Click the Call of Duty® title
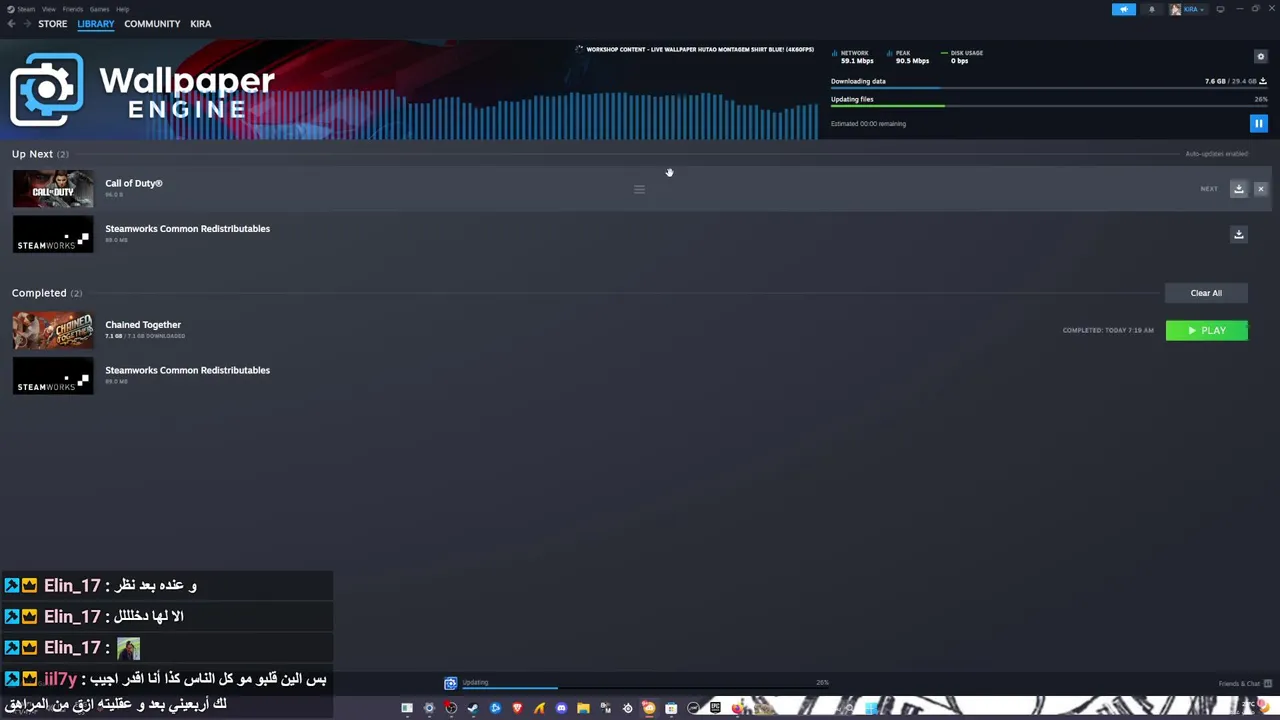 [134, 183]
